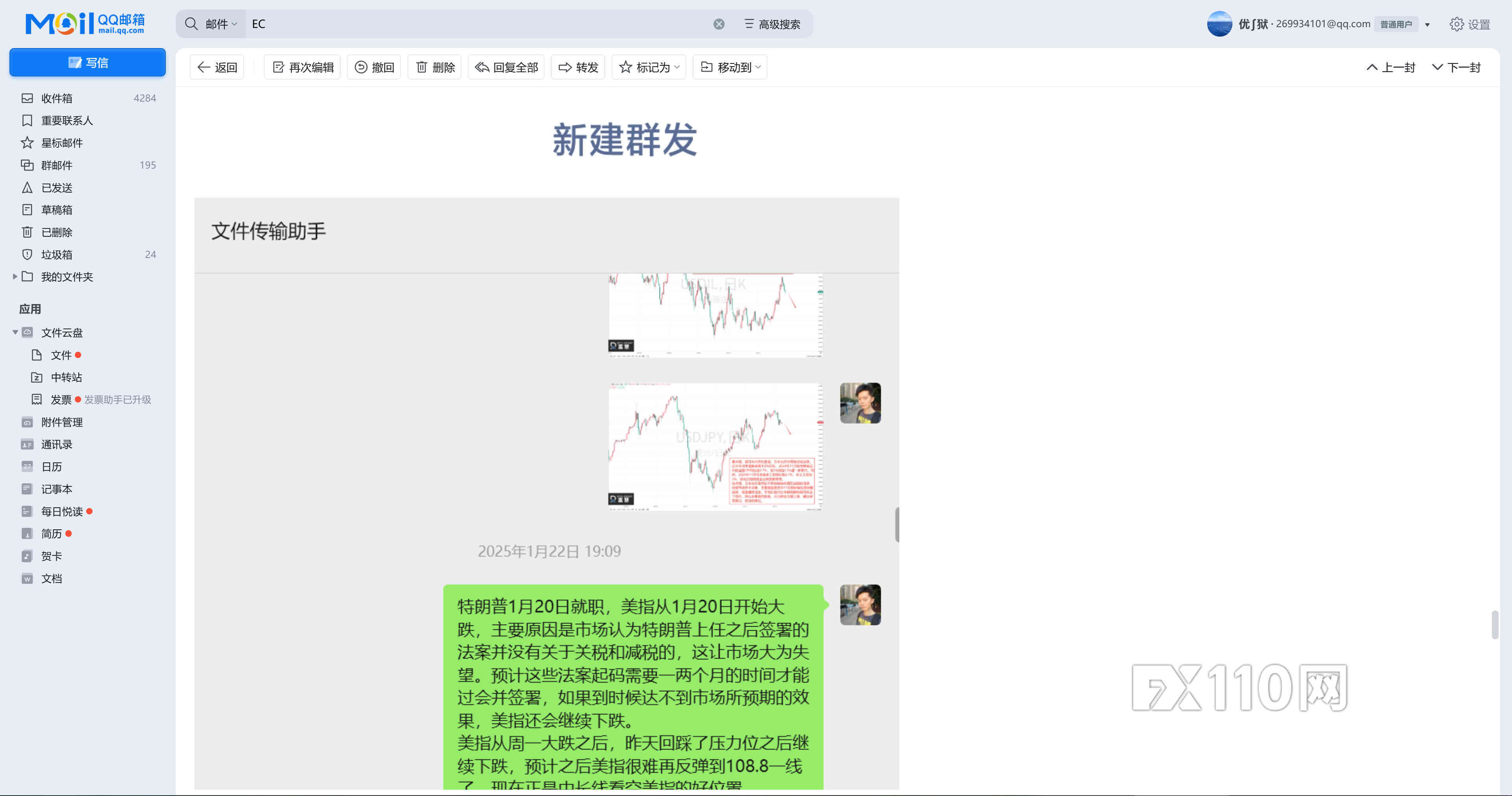Open invoices (发票)
1512x796 pixels.
61,400
